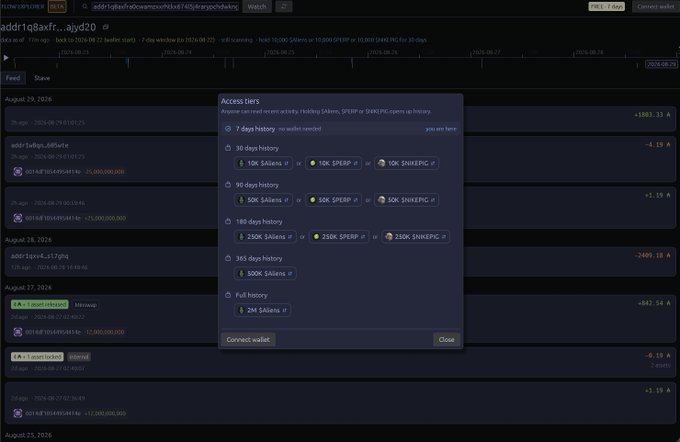The width and height of the screenshot is (680, 442).
Task: Click the Minswap tag
Action: tap(85, 305)
